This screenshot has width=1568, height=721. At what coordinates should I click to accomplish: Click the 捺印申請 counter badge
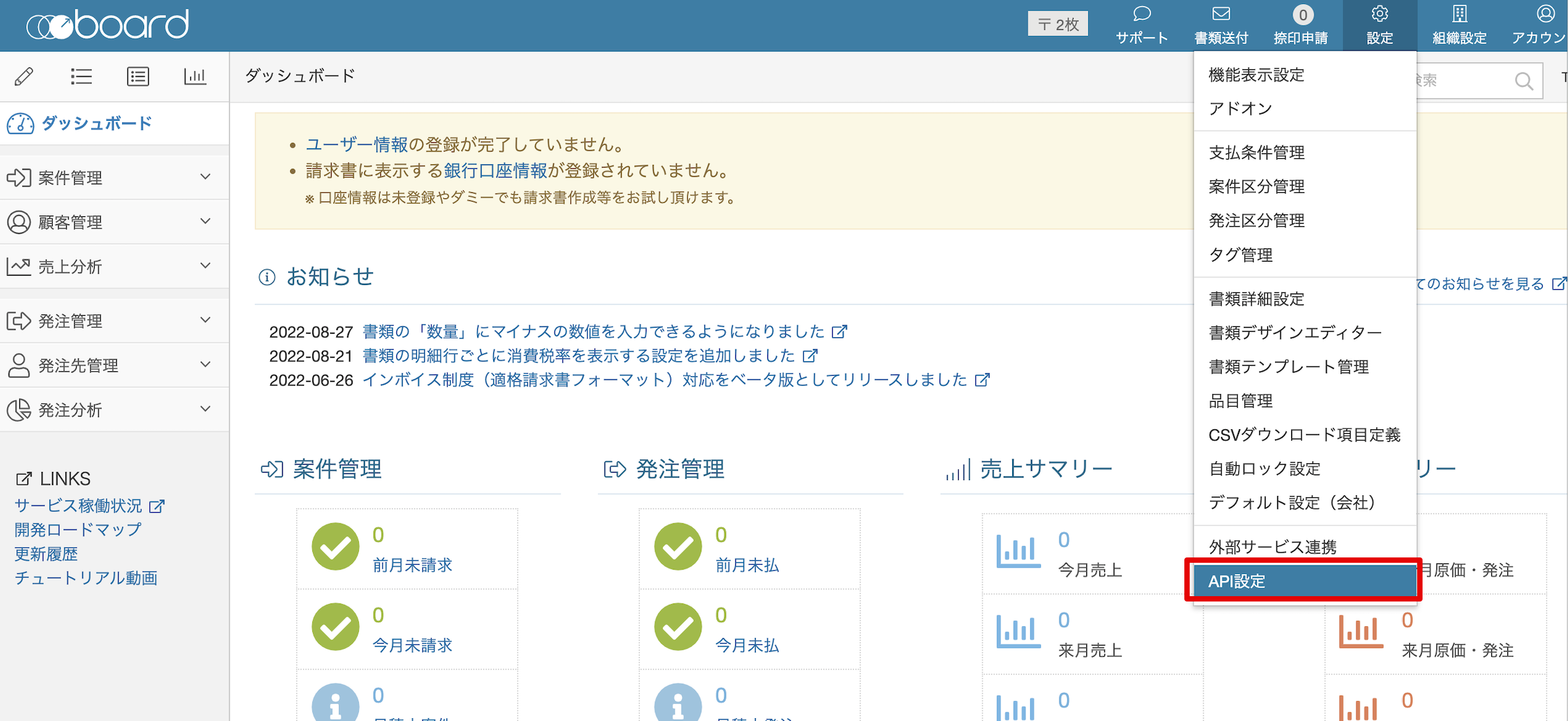tap(1302, 15)
